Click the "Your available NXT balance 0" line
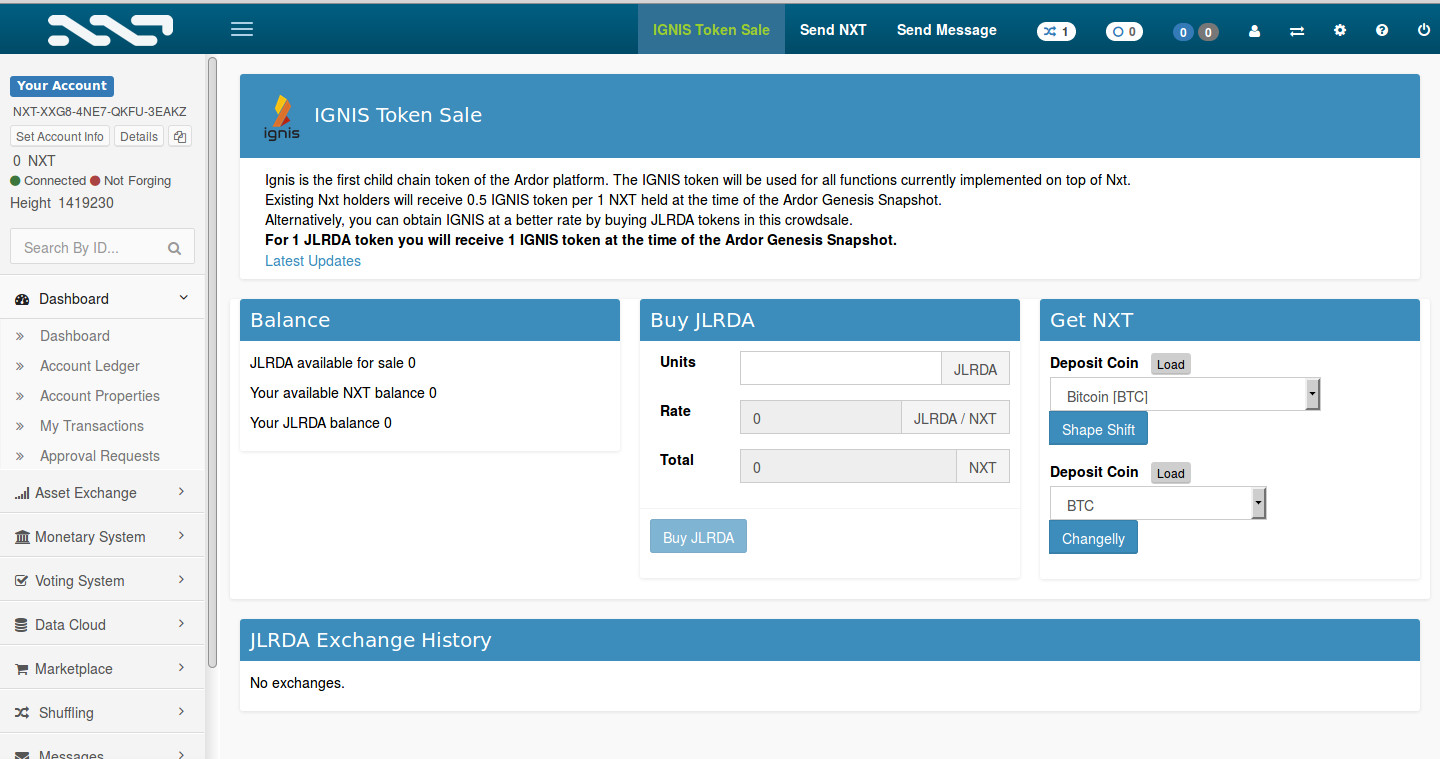The image size is (1440, 759). coord(343,393)
